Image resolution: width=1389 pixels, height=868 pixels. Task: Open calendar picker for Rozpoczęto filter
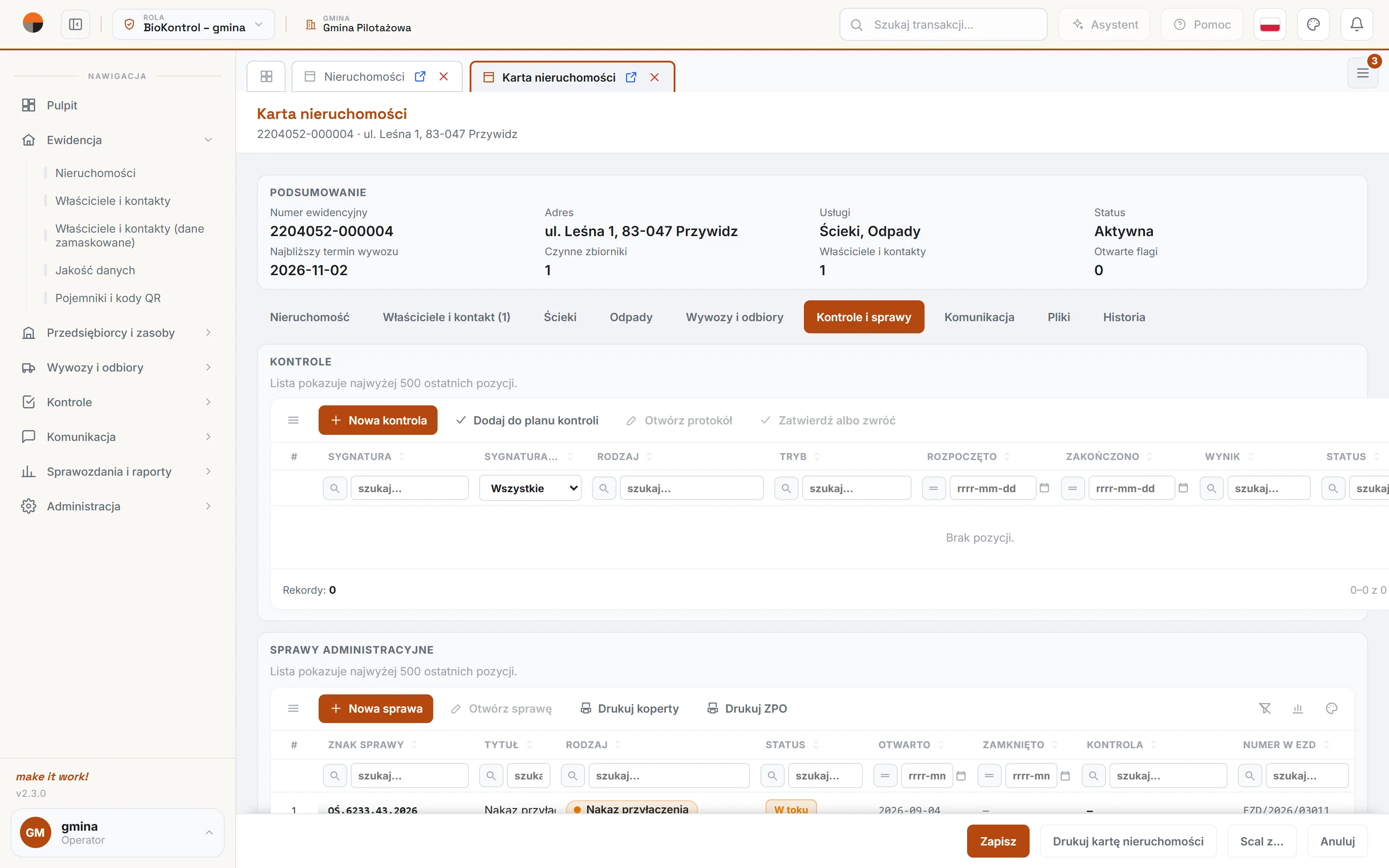1045,488
